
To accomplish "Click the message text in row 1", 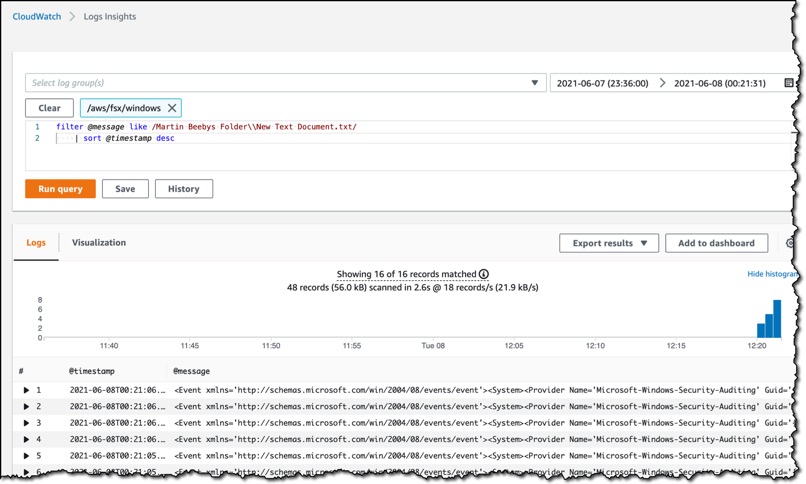I will click(x=481, y=390).
